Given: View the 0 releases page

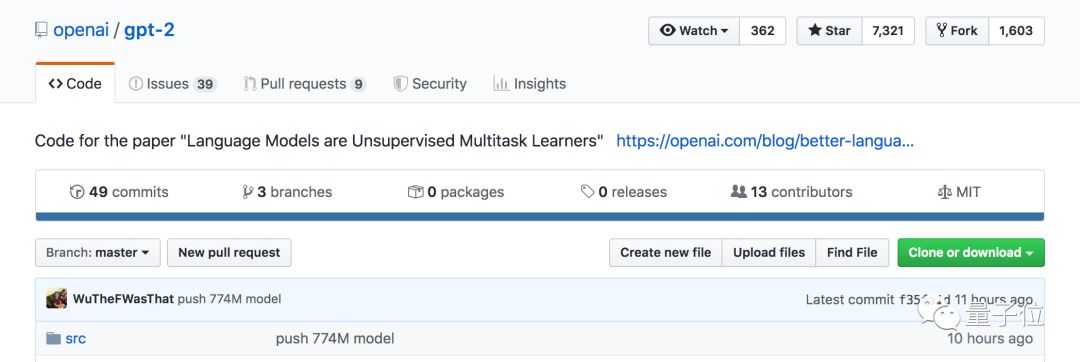Looking at the screenshot, I should [x=623, y=192].
